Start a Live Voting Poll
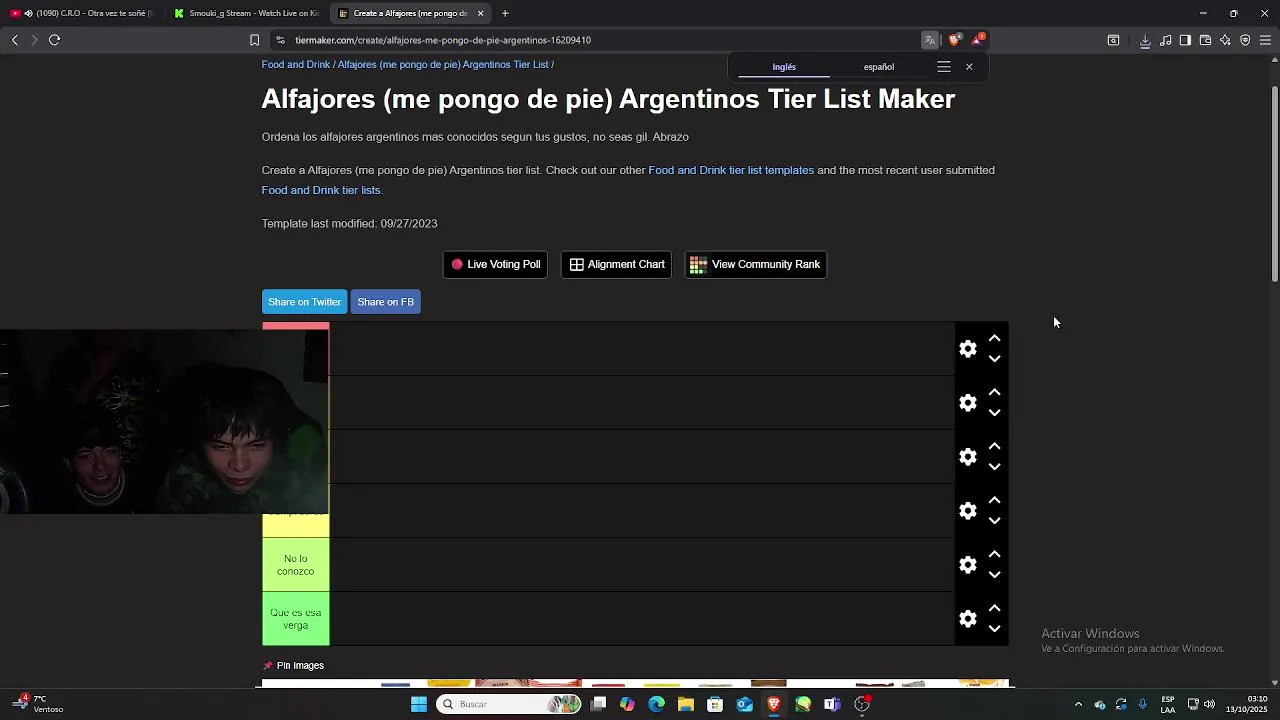1280x720 pixels. [495, 264]
